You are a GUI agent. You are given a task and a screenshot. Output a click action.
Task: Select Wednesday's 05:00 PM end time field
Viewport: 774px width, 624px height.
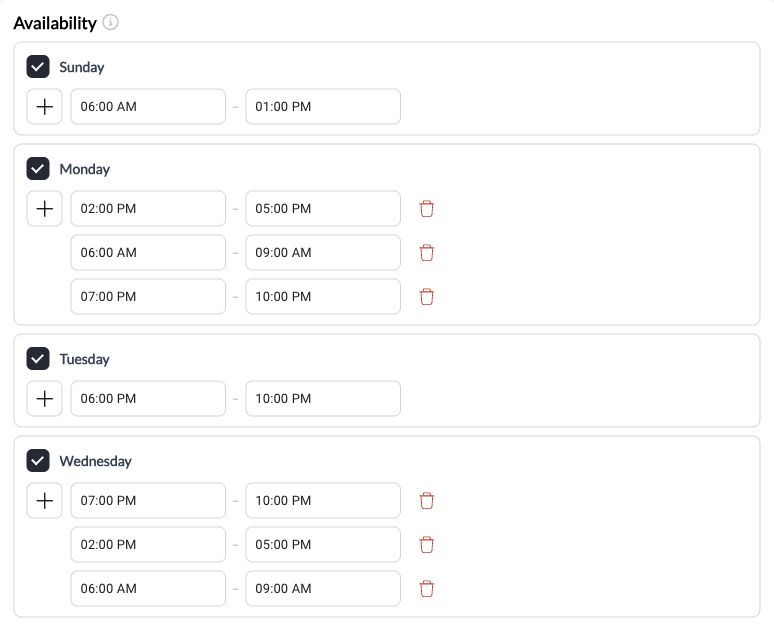pos(323,545)
